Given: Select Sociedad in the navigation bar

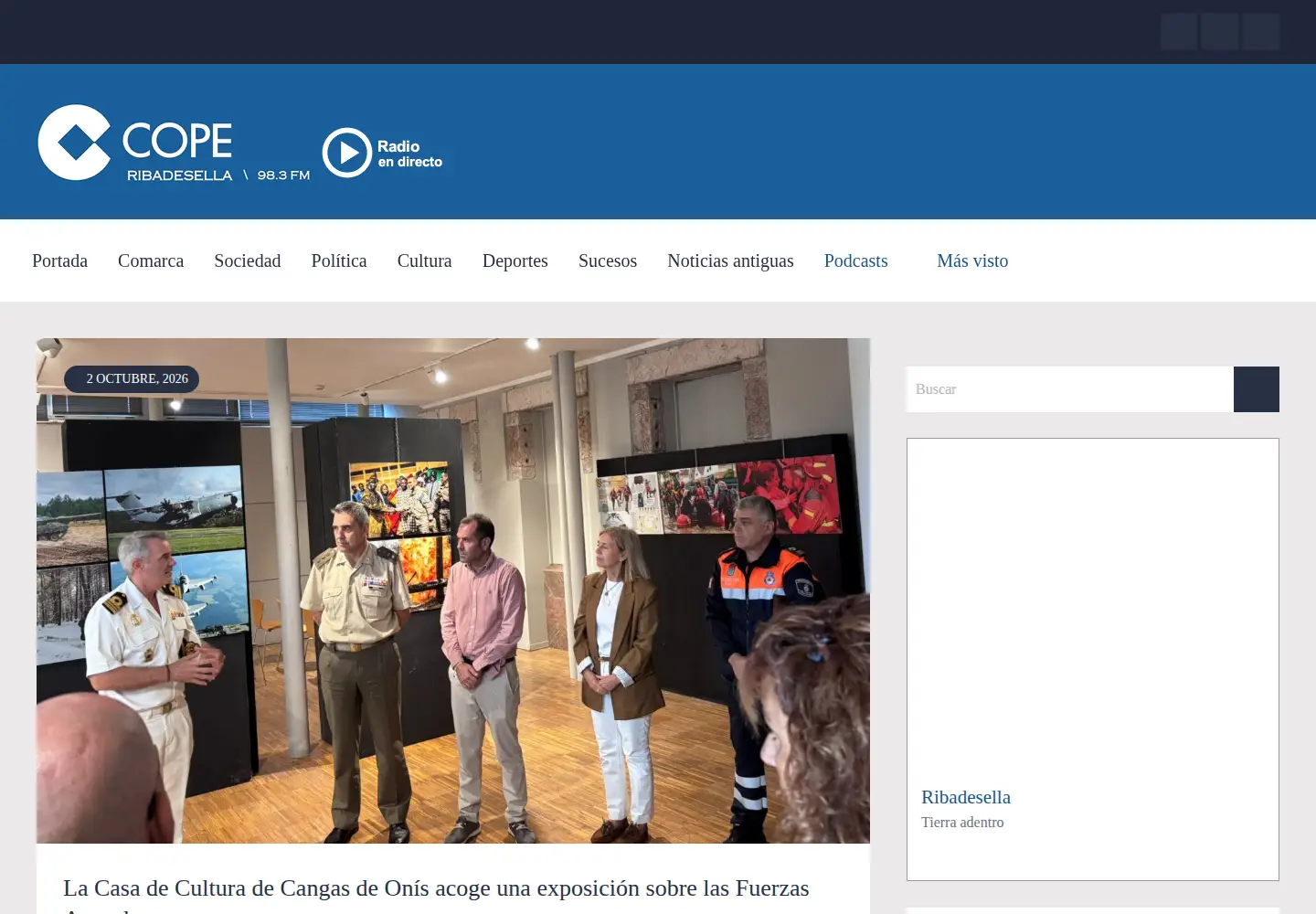Looking at the screenshot, I should click(x=248, y=260).
